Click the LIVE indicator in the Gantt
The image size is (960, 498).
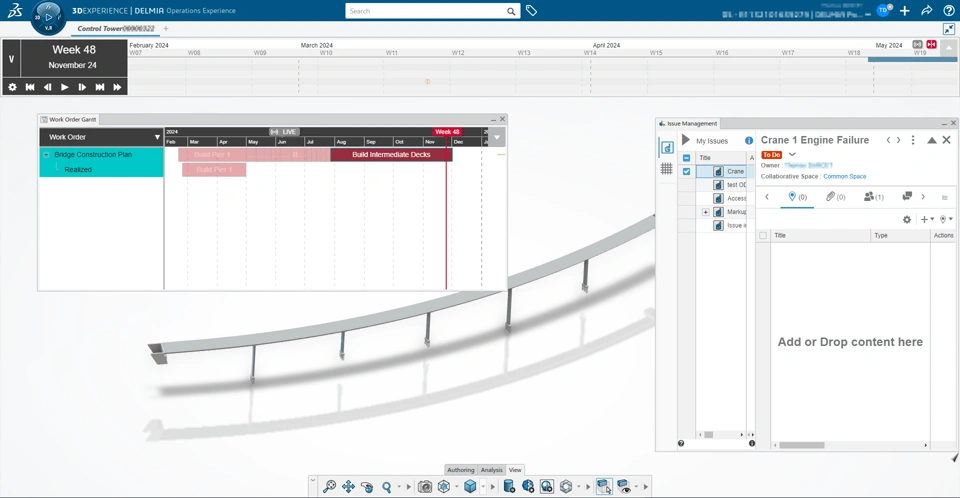[x=284, y=132]
